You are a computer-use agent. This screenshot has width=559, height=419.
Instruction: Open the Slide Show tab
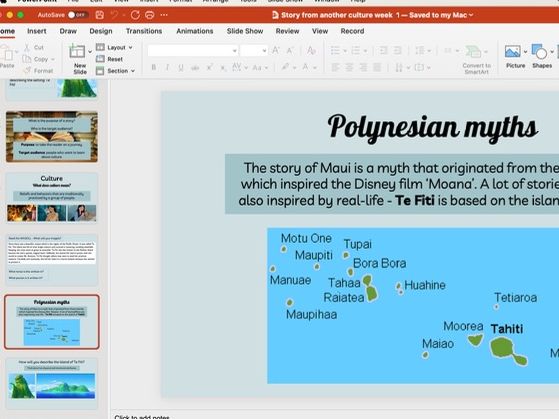(245, 31)
